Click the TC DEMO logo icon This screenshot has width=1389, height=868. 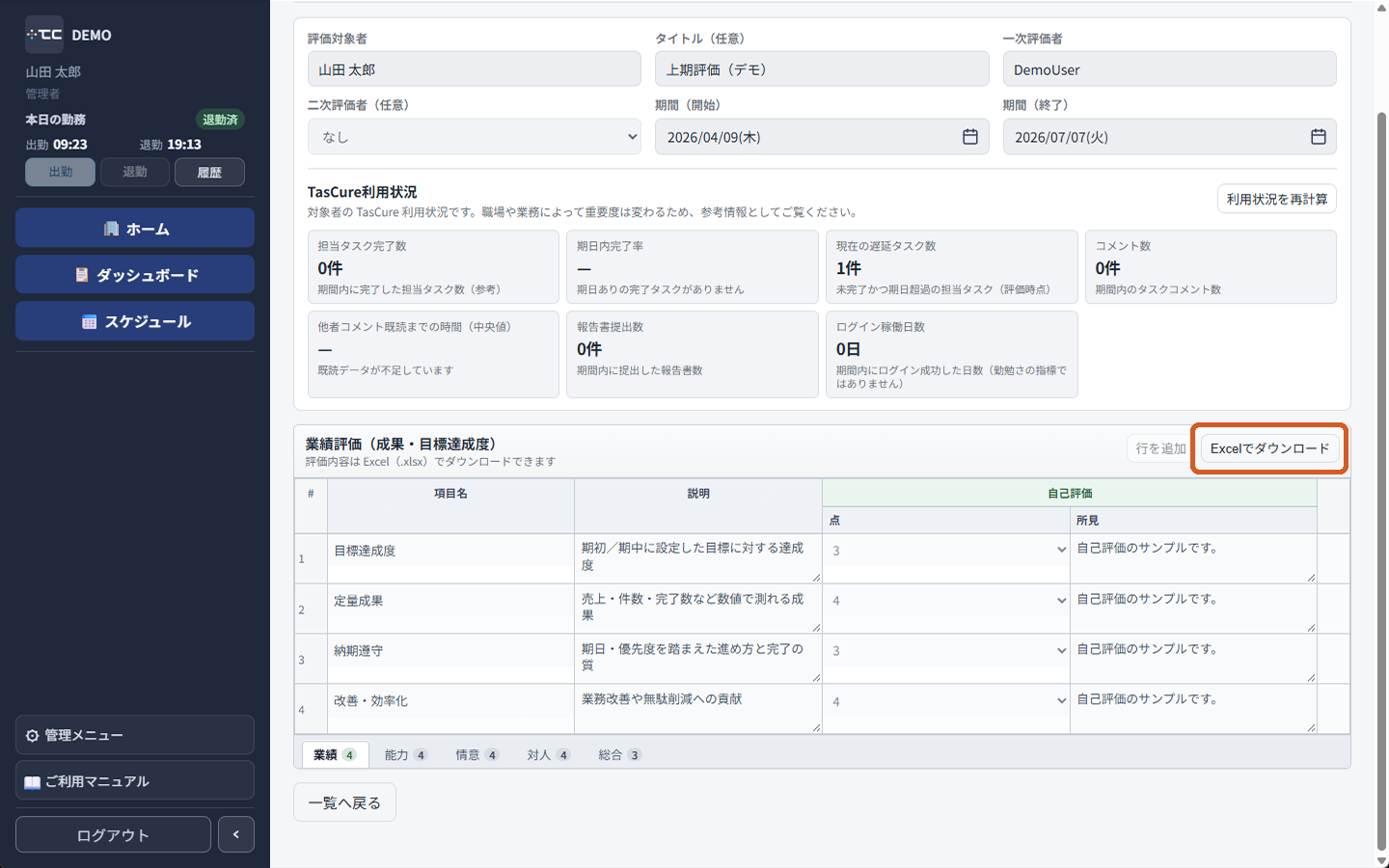[x=44, y=35]
